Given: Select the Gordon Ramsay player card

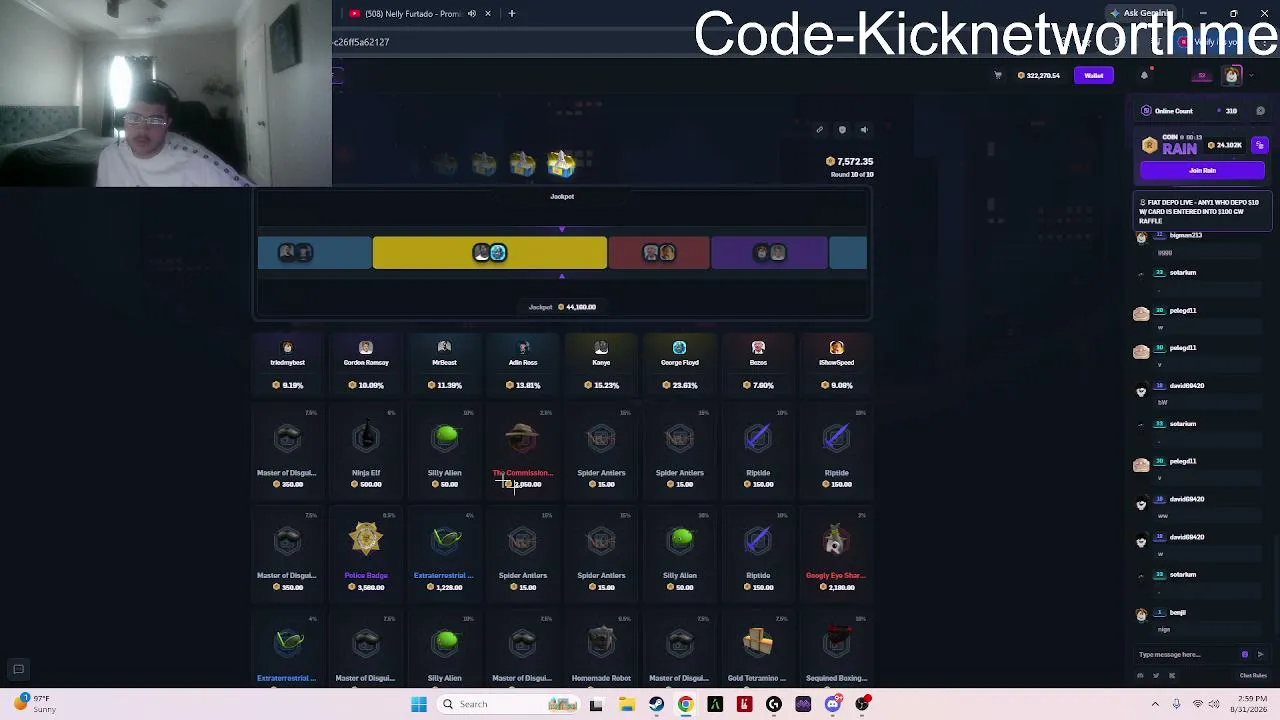Looking at the screenshot, I should (x=366, y=366).
